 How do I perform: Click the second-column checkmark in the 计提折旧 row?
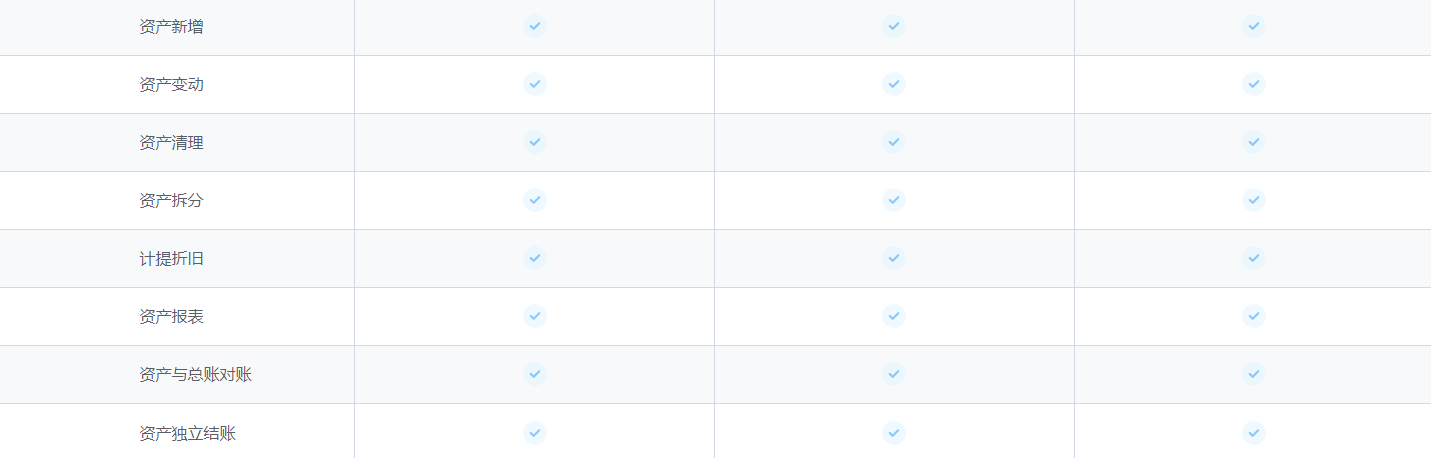(894, 258)
